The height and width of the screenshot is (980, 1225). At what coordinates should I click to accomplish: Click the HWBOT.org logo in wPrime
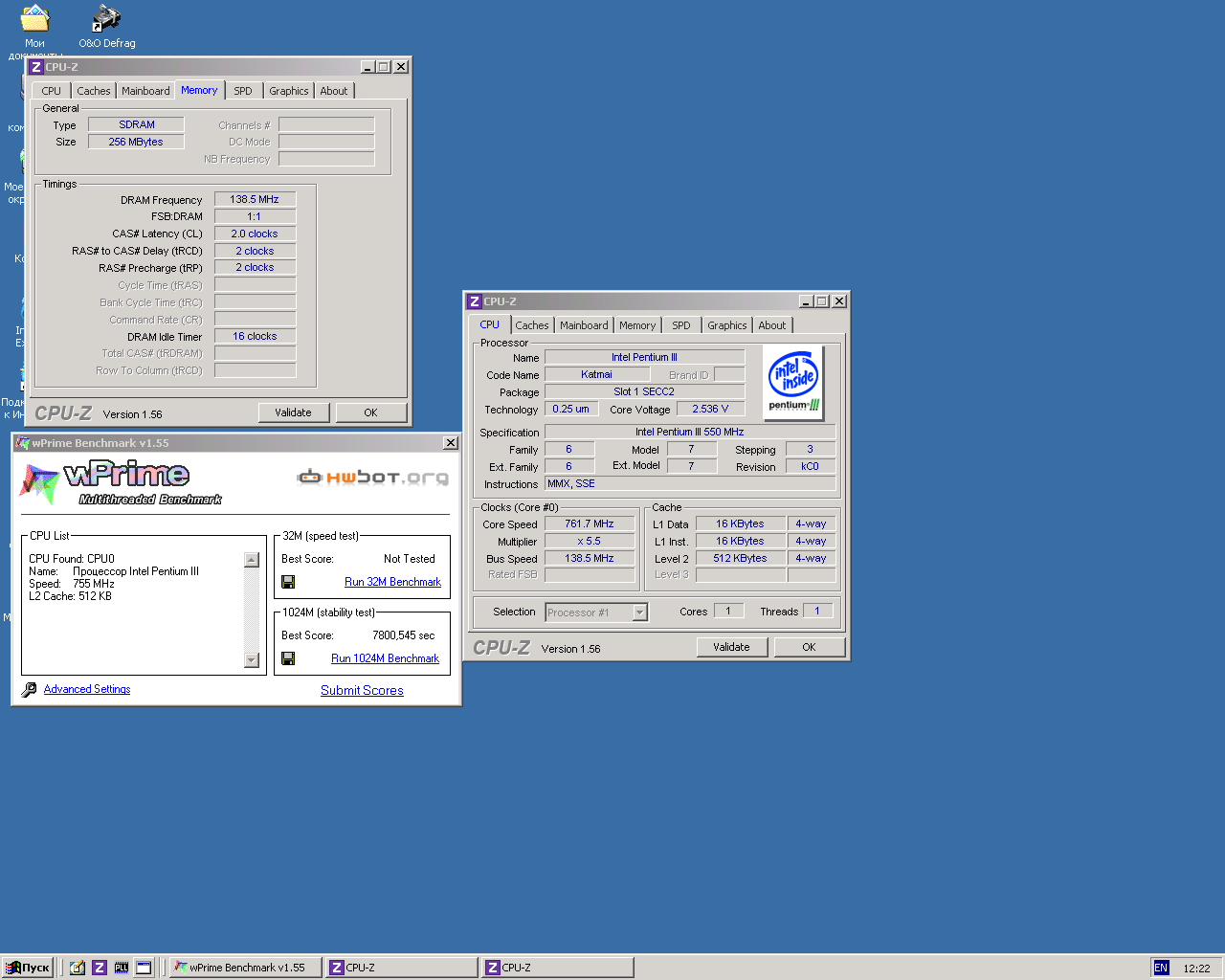click(373, 477)
